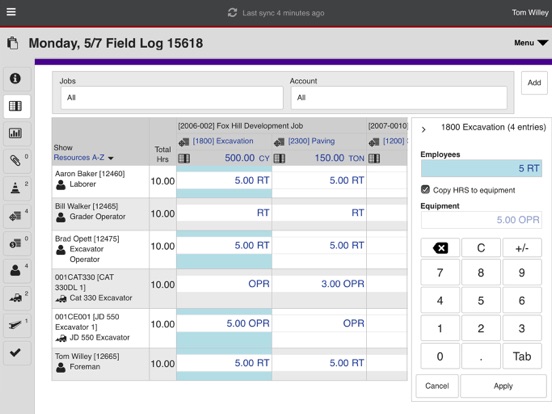Screen dimensions: 552x414
Task: Open the traffic cone sidebar icon
Action: pos(15,188)
